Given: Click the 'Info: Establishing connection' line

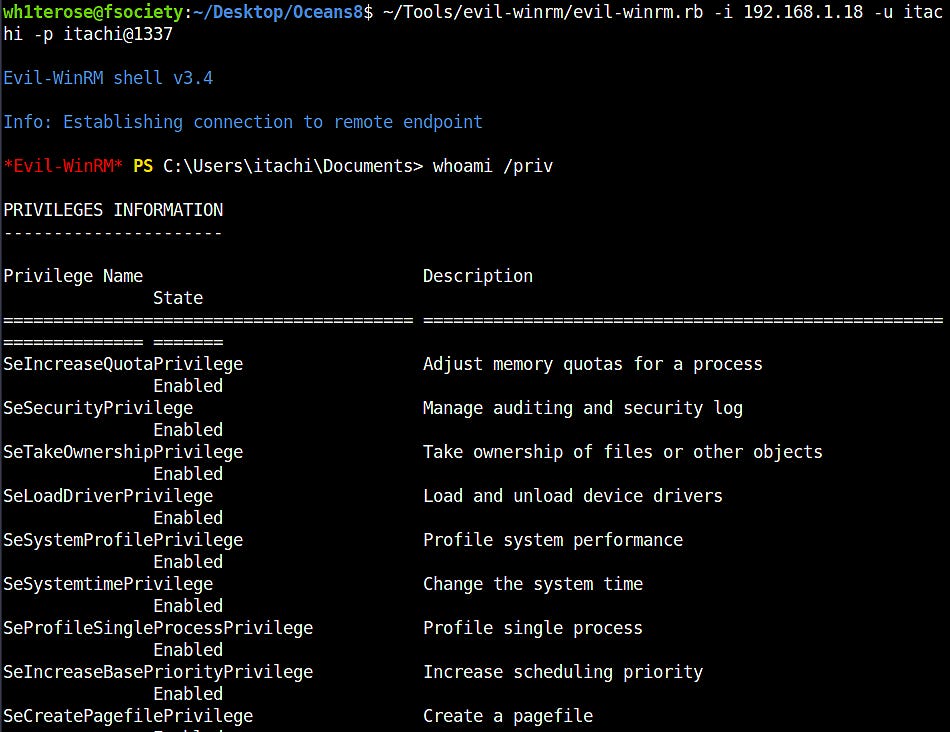Looking at the screenshot, I should tap(243, 122).
